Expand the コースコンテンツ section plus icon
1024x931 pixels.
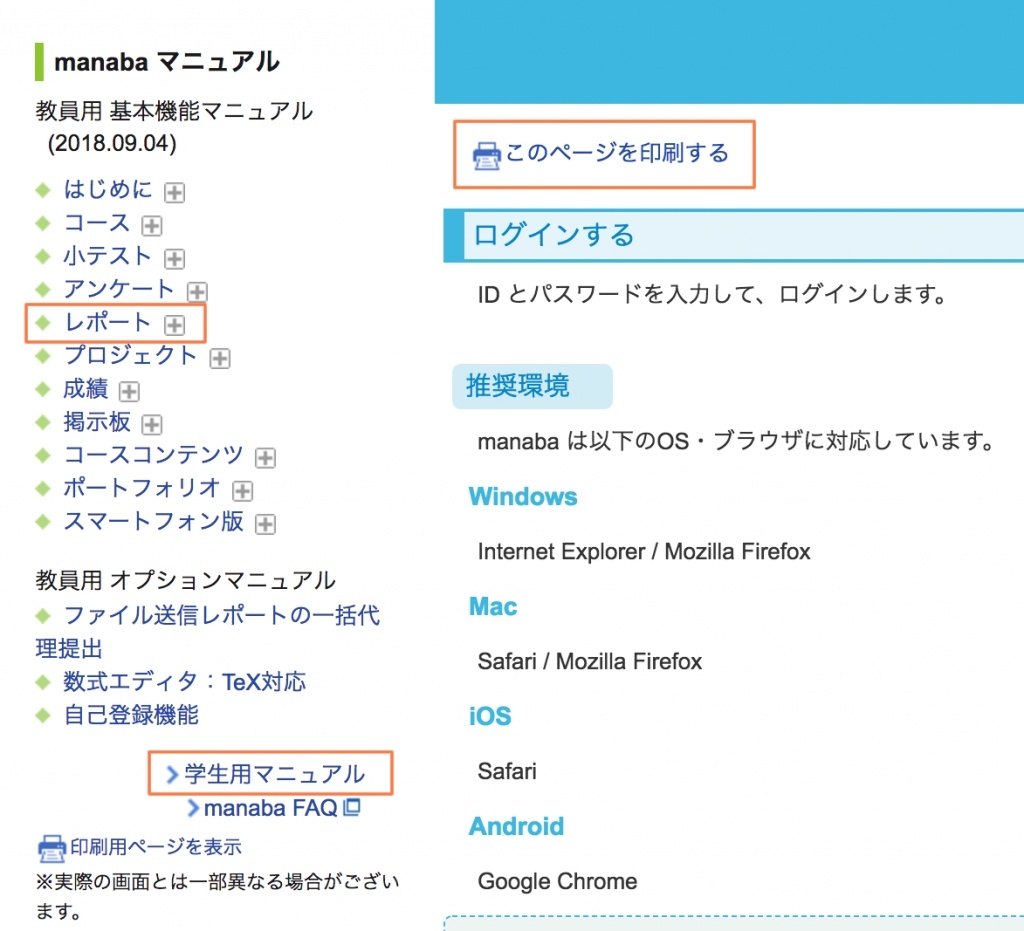[x=265, y=458]
